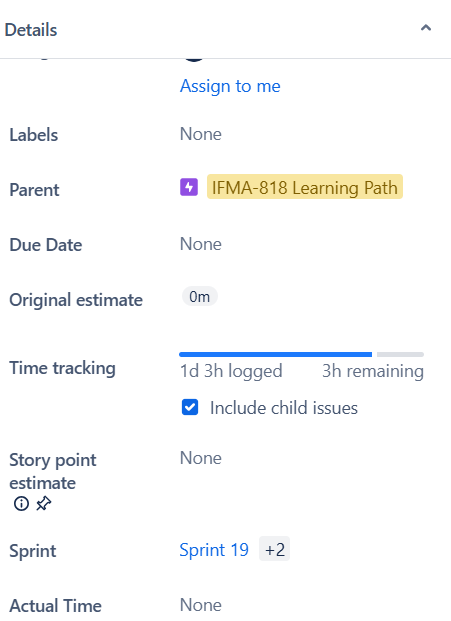This screenshot has height=621, width=451.
Task: Click the time tracking progress bar
Action: pos(301,354)
